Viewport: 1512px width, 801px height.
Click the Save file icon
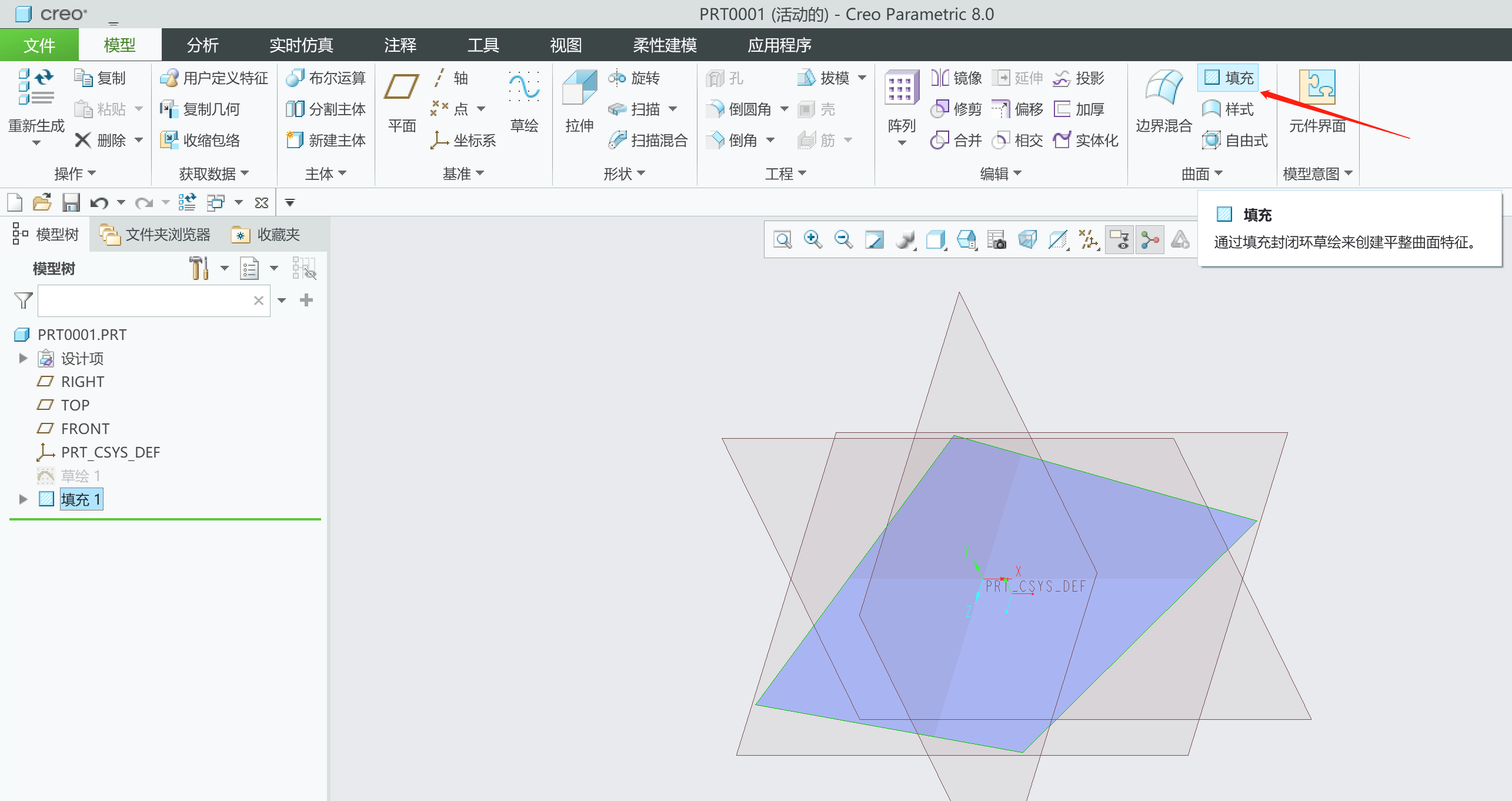[x=71, y=203]
